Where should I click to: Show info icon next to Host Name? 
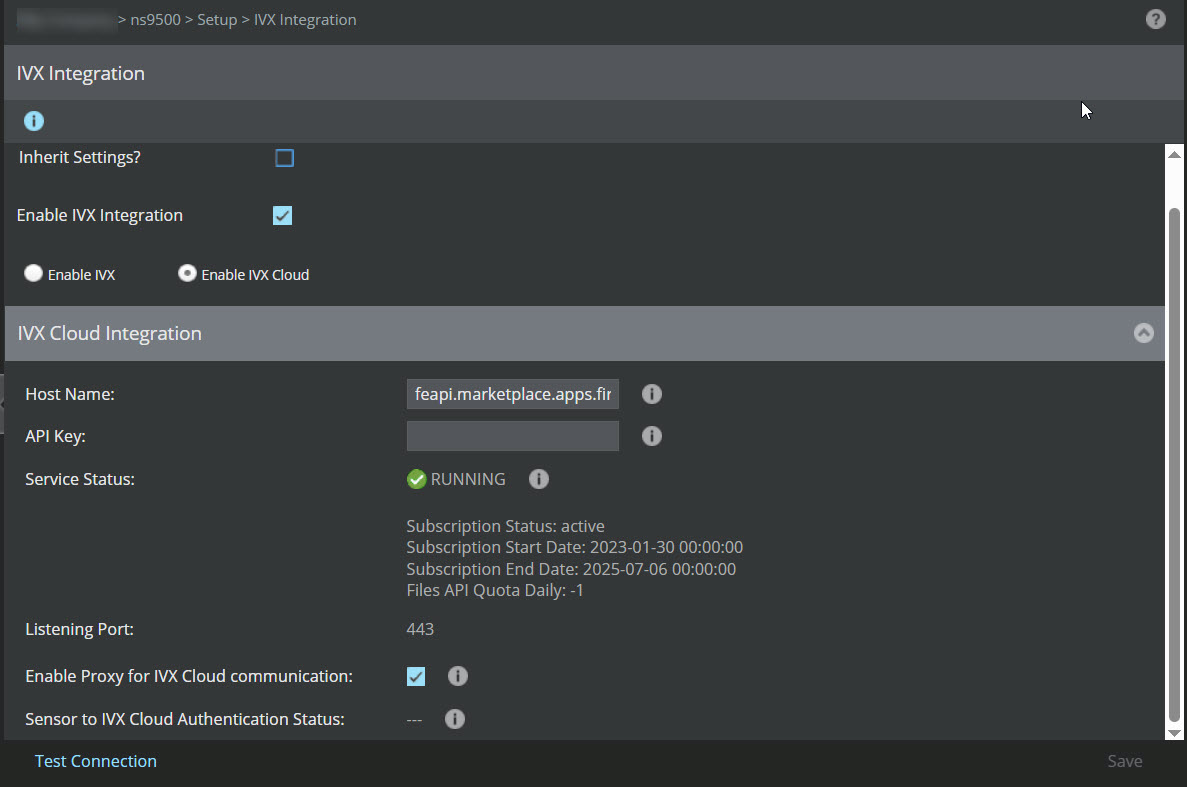(x=652, y=394)
